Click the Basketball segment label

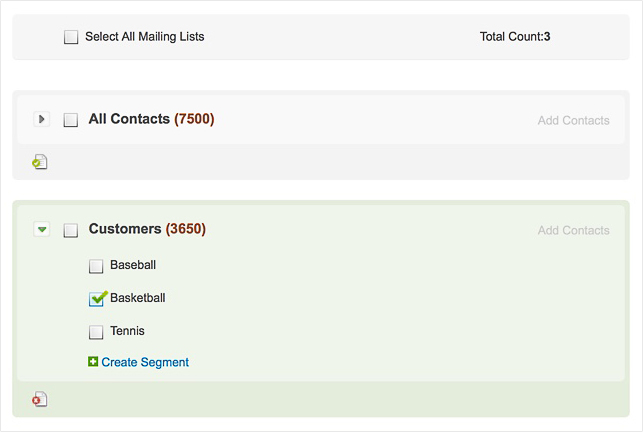pyautogui.click(x=138, y=298)
